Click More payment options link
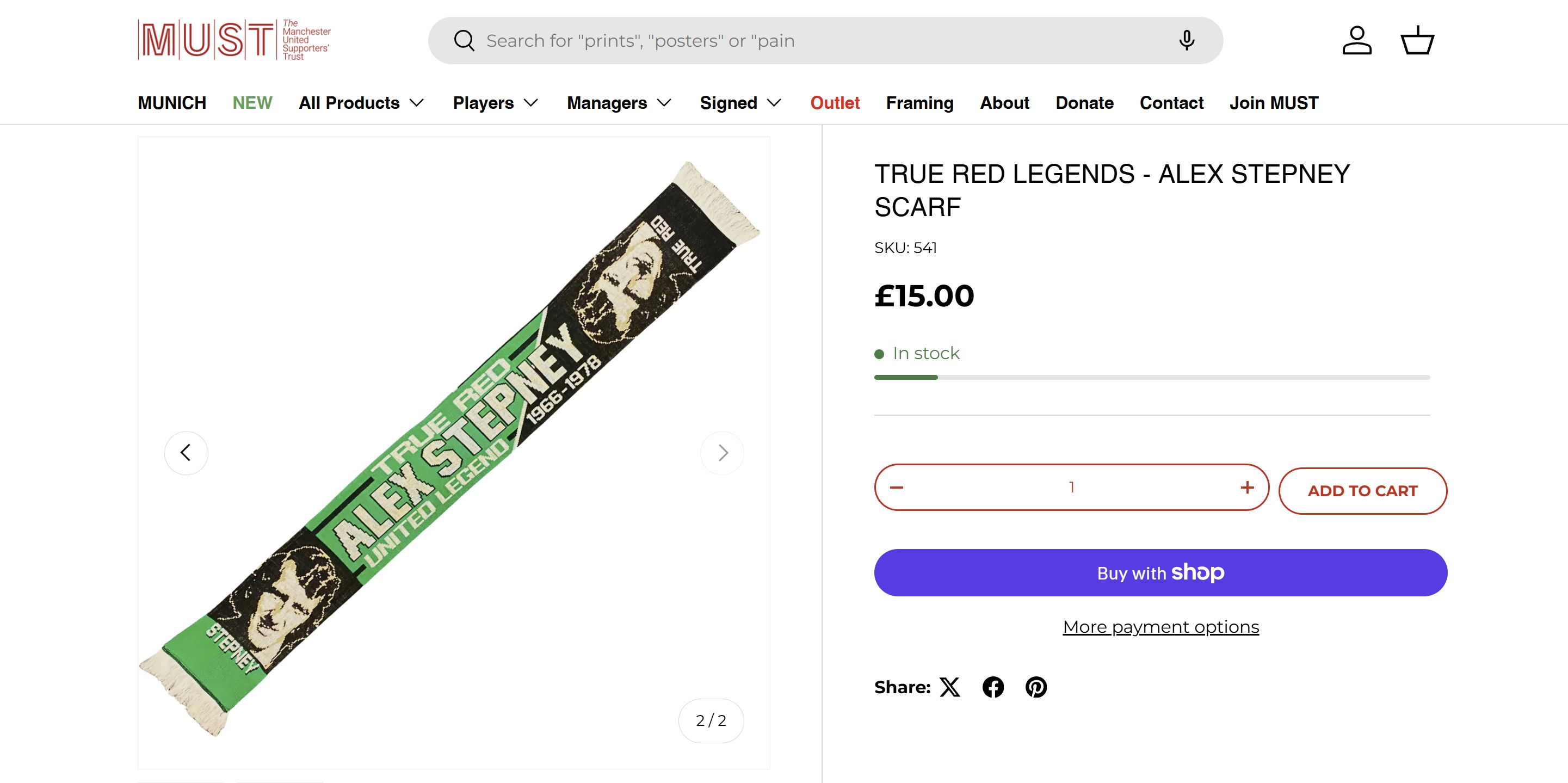The width and height of the screenshot is (1568, 783). [1160, 626]
